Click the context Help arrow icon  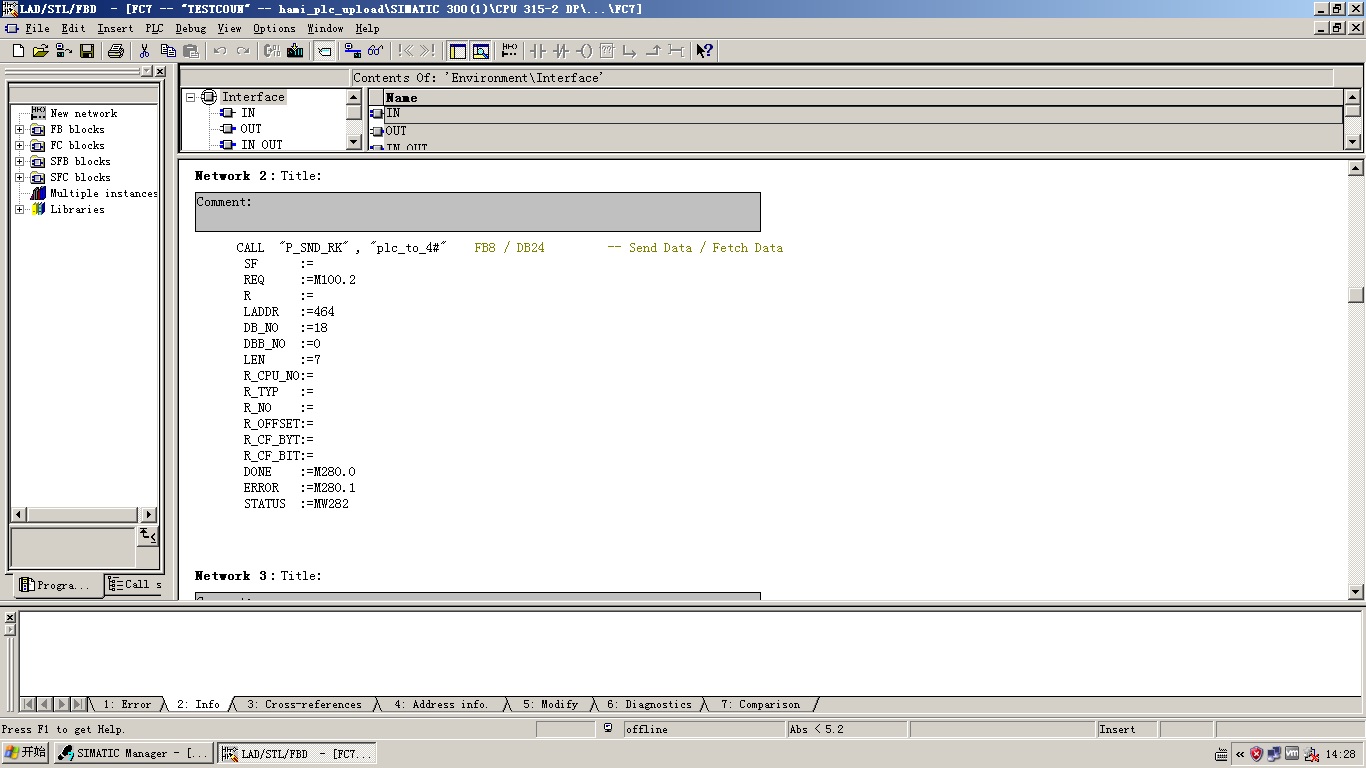(x=704, y=51)
